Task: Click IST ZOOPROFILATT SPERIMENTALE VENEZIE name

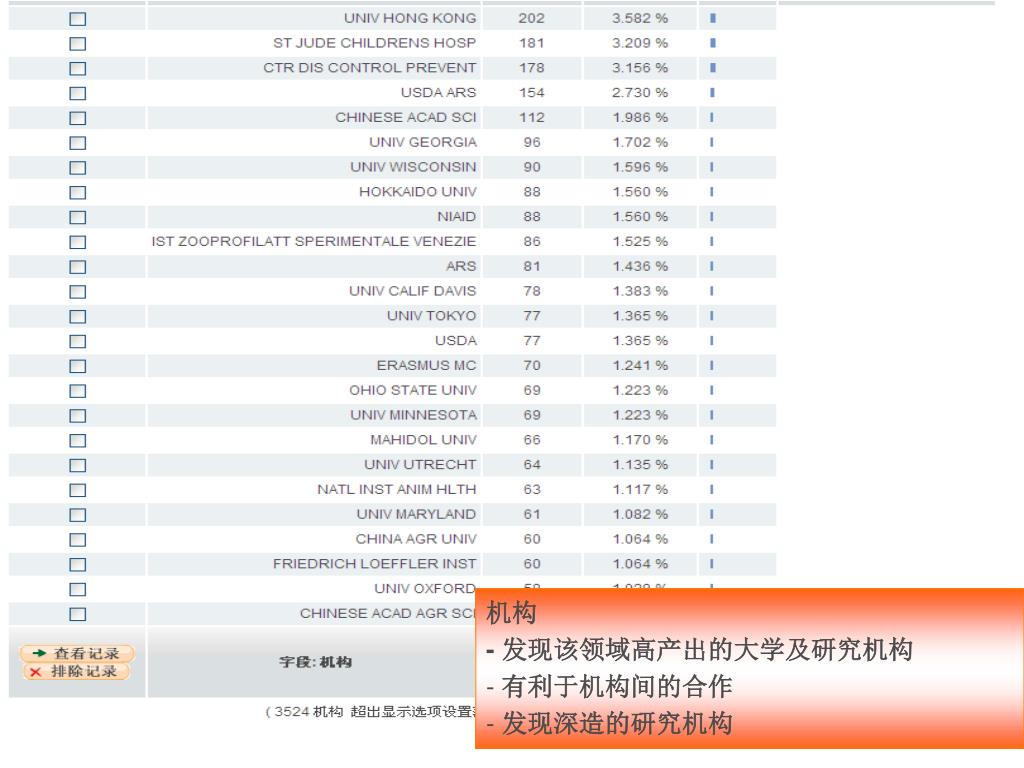Action: click(313, 242)
